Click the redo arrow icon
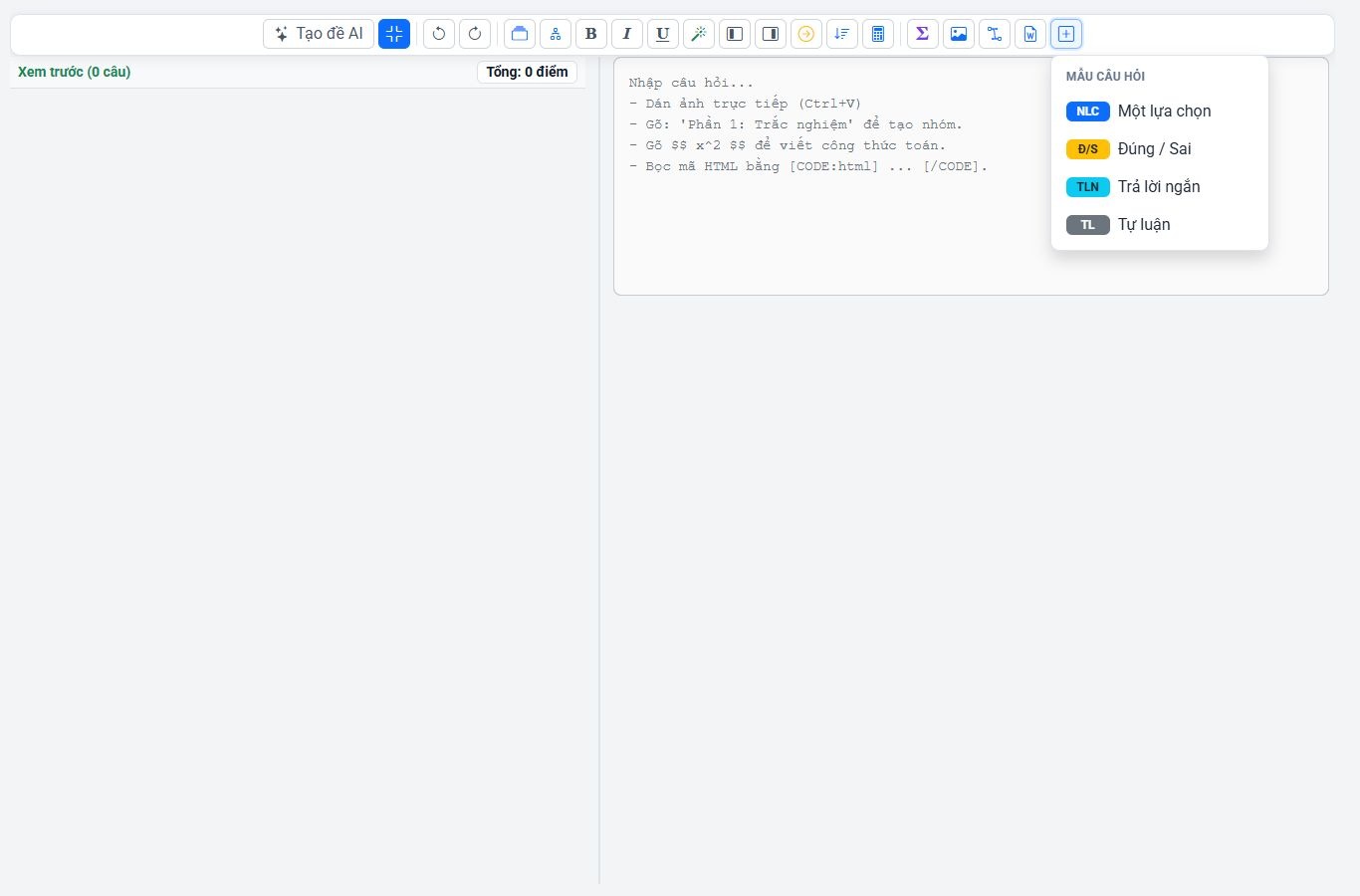Image resolution: width=1360 pixels, height=896 pixels. pyautogui.click(x=475, y=34)
